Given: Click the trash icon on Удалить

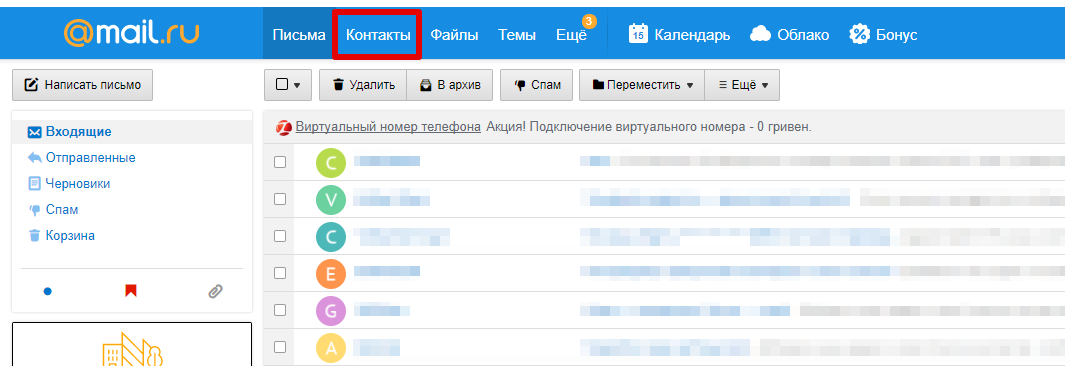Looking at the screenshot, I should (338, 85).
